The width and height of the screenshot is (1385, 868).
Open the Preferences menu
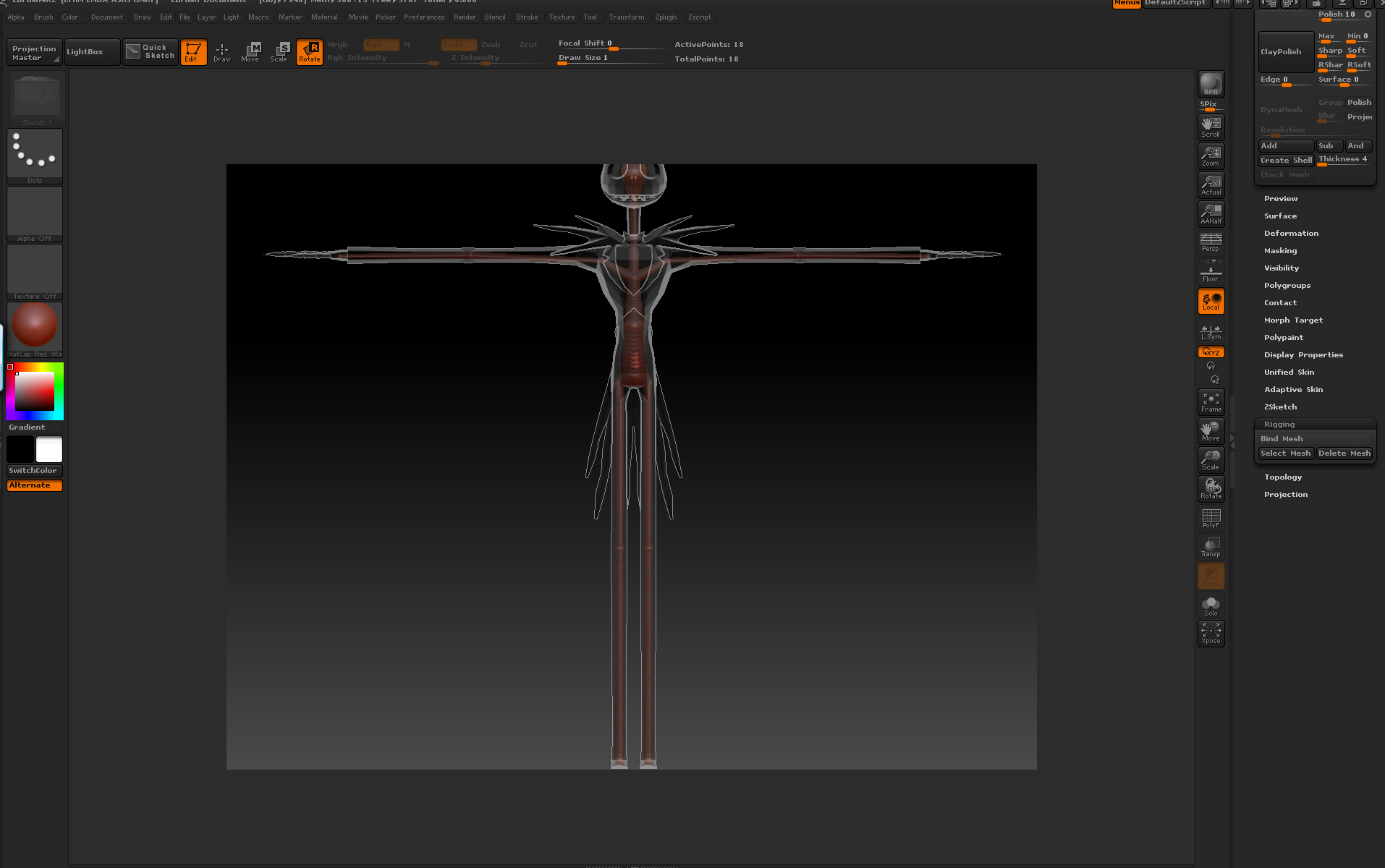423,17
